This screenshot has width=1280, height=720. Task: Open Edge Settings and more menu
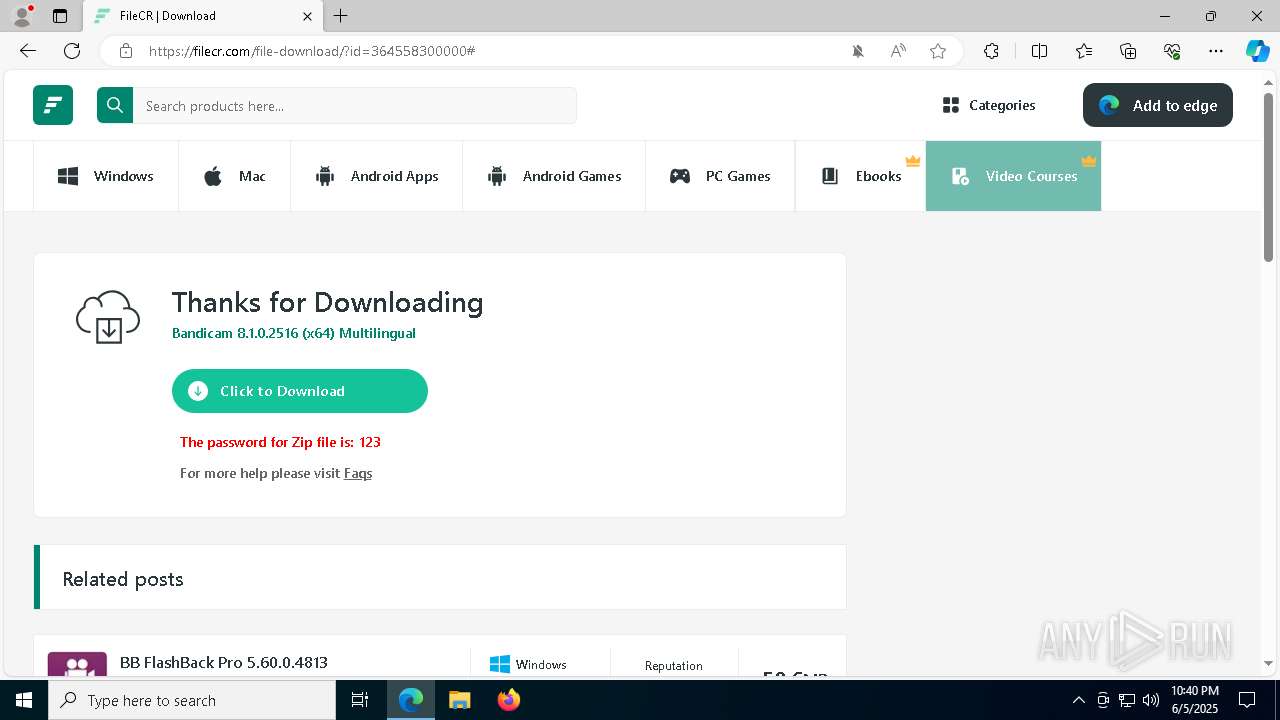1216,51
